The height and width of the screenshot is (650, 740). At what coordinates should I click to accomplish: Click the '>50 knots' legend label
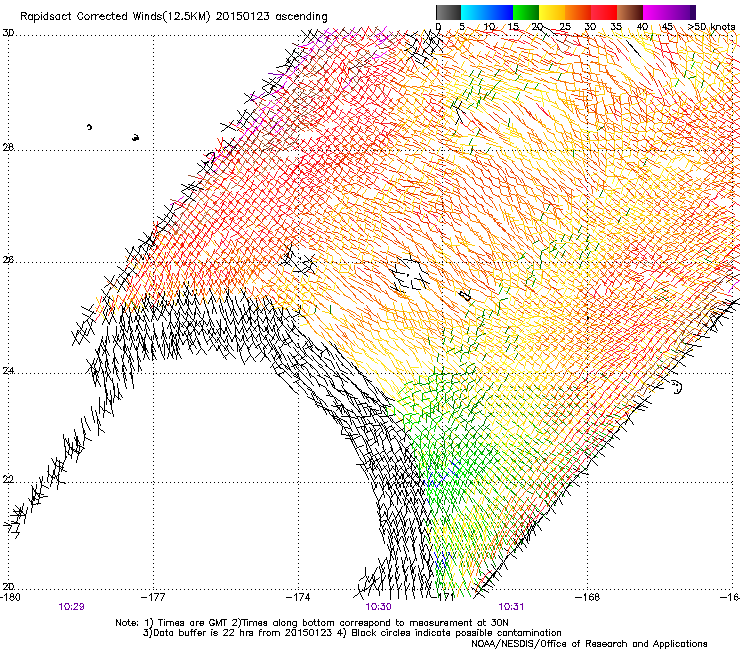pos(711,26)
